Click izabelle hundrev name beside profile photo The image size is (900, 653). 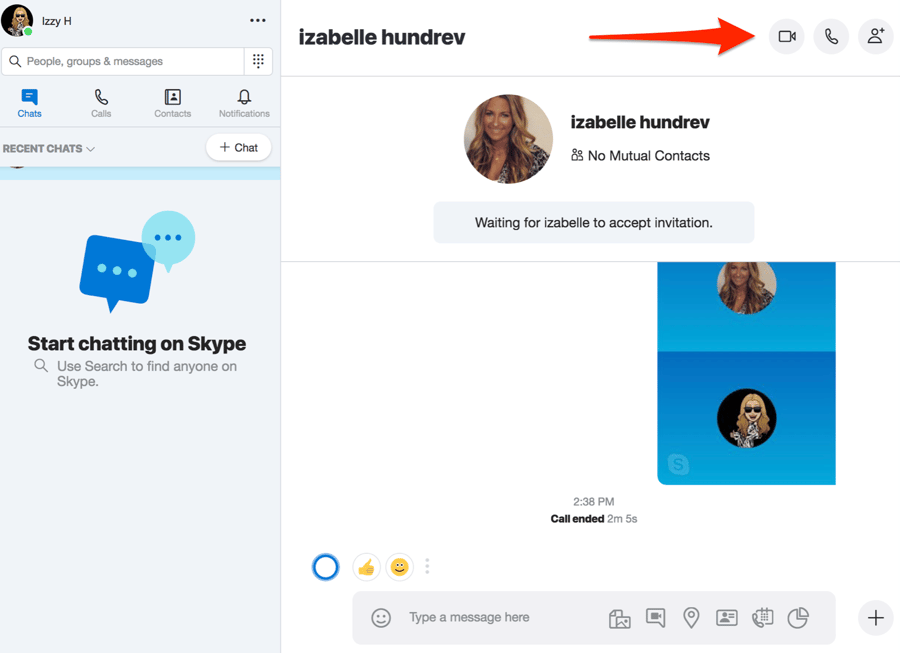pos(640,122)
